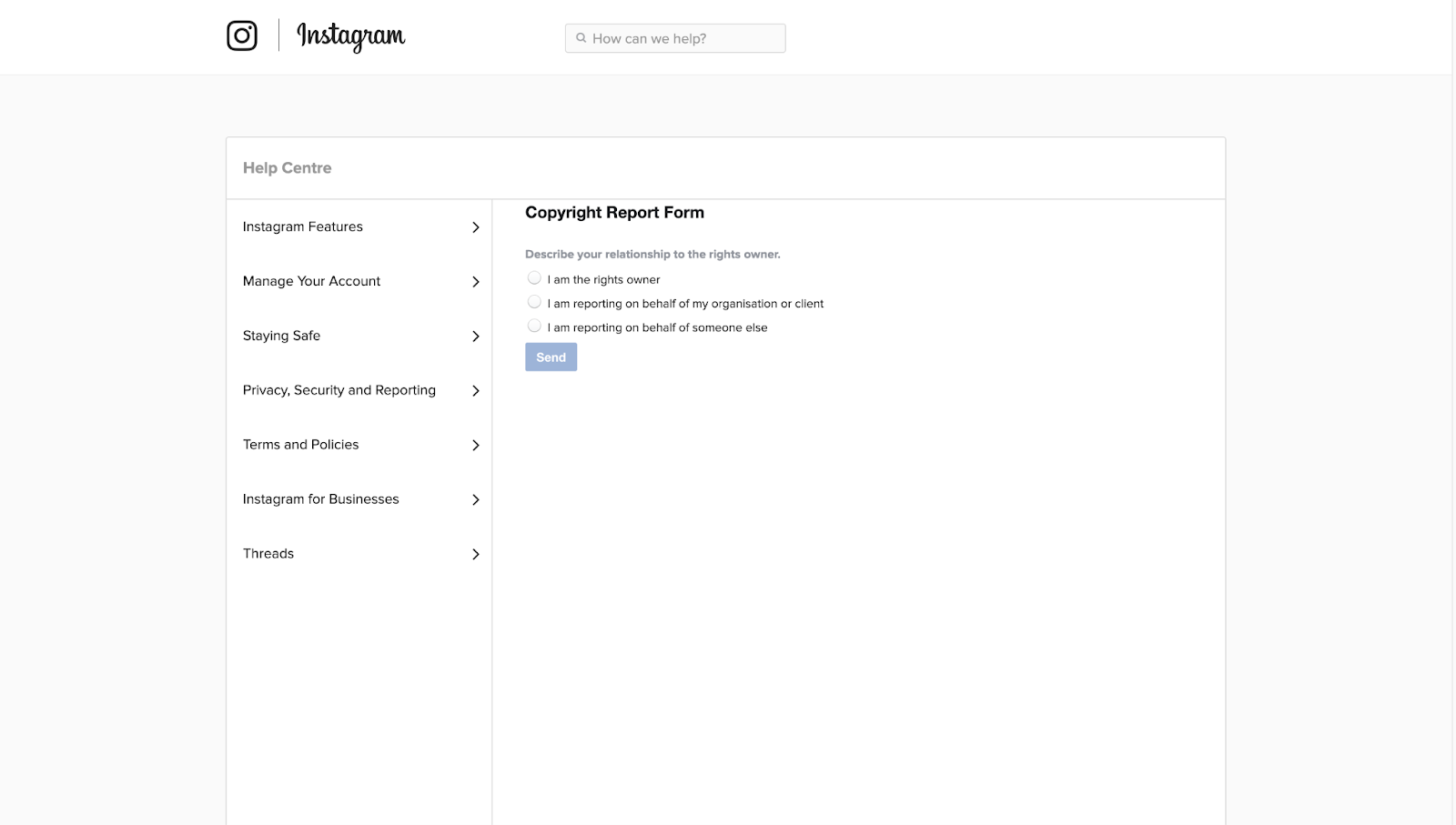Open the Threads help section
Viewport: 1456px width, 825px height.
point(268,553)
